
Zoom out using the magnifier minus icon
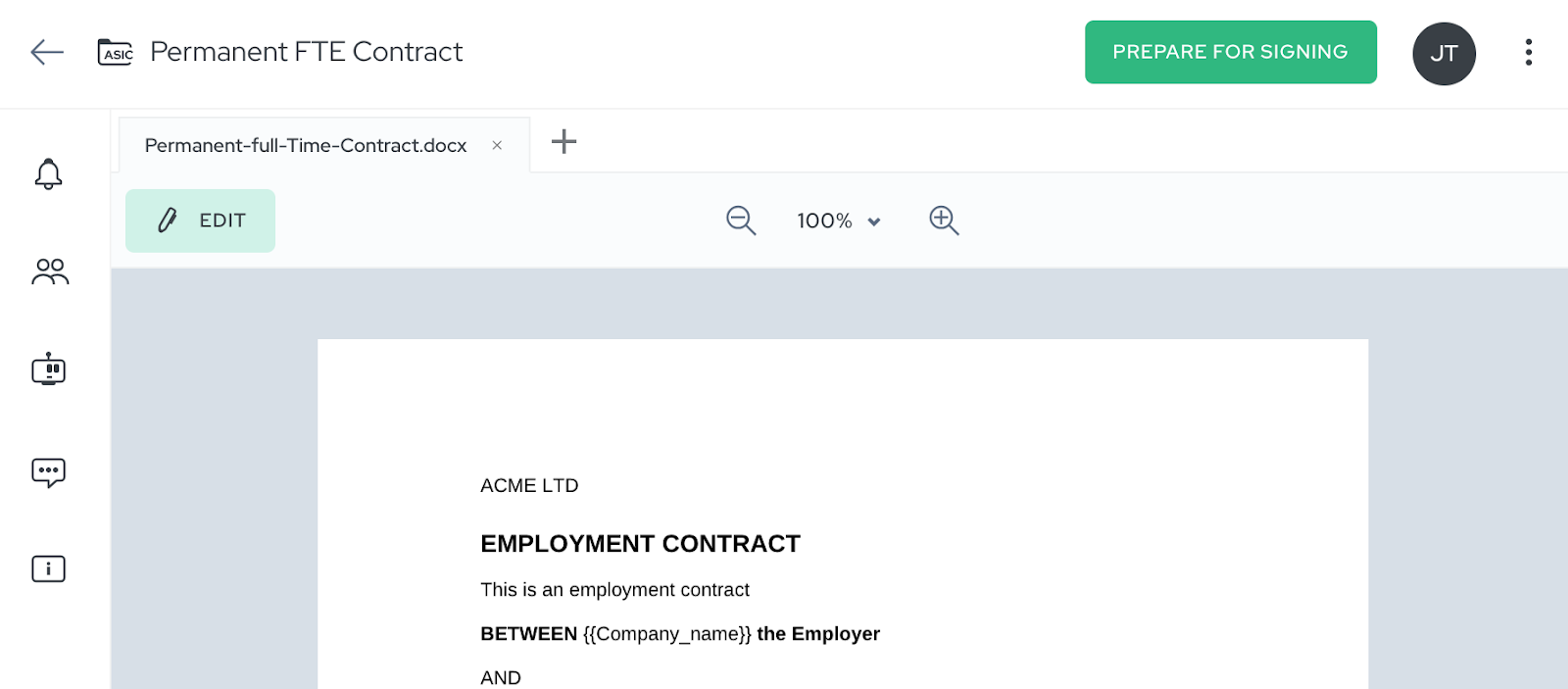click(741, 221)
